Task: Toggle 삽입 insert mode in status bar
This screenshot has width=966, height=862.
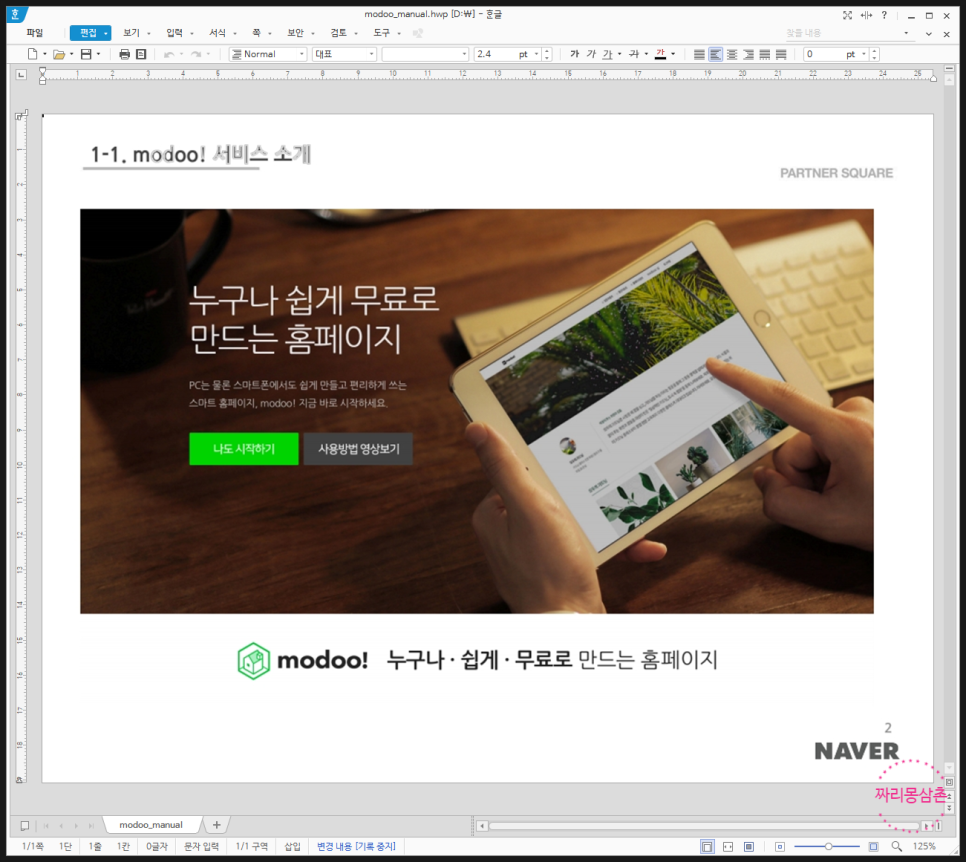Action: click(292, 847)
